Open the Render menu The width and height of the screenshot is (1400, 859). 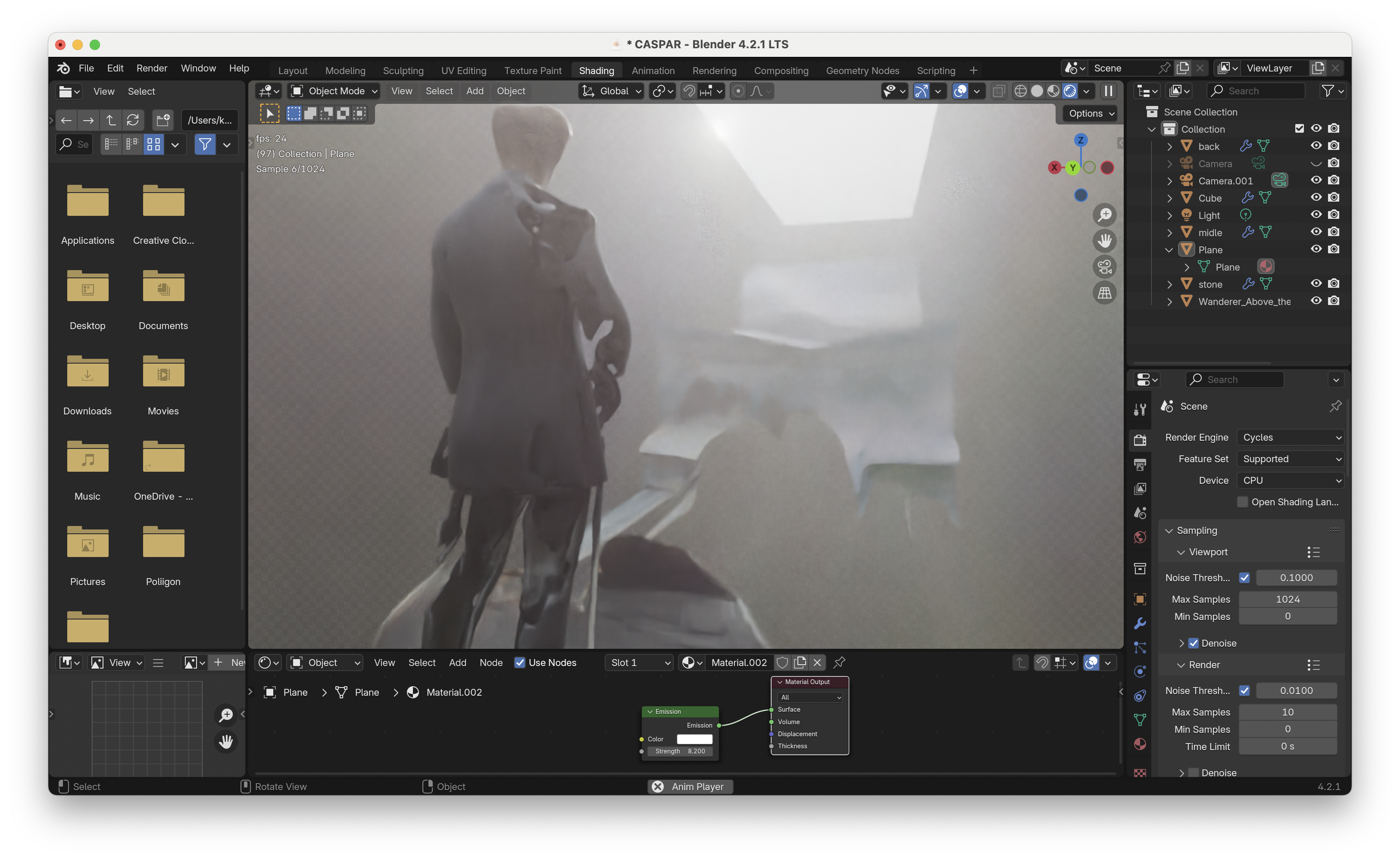pyautogui.click(x=152, y=68)
